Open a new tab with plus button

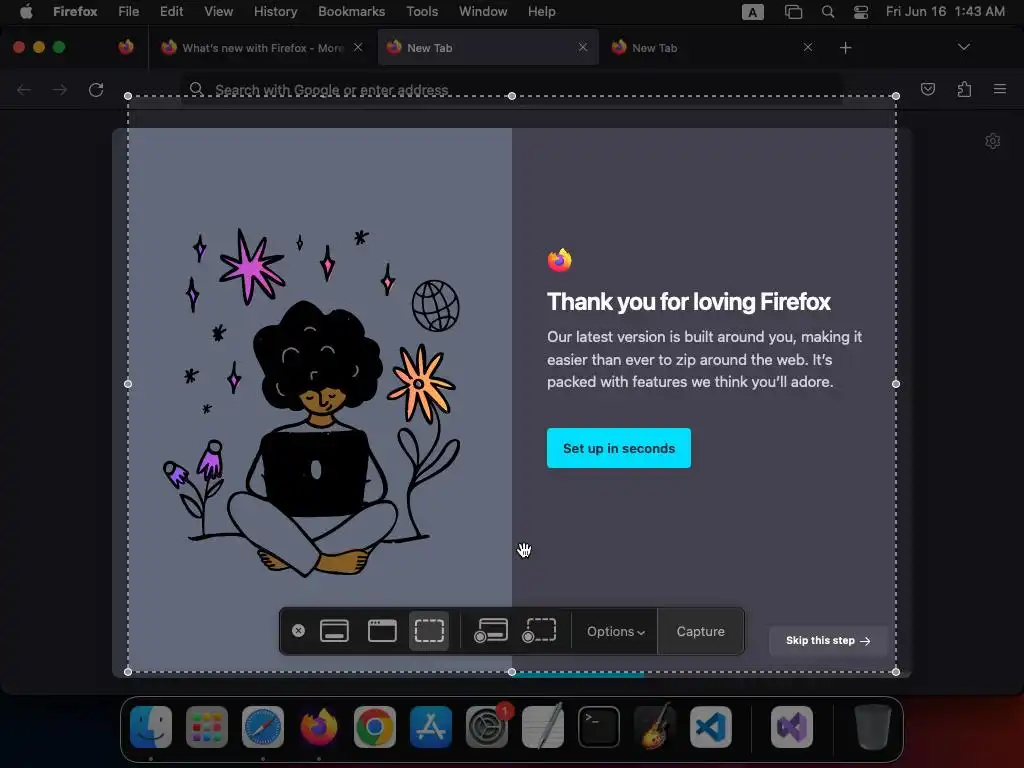(845, 48)
